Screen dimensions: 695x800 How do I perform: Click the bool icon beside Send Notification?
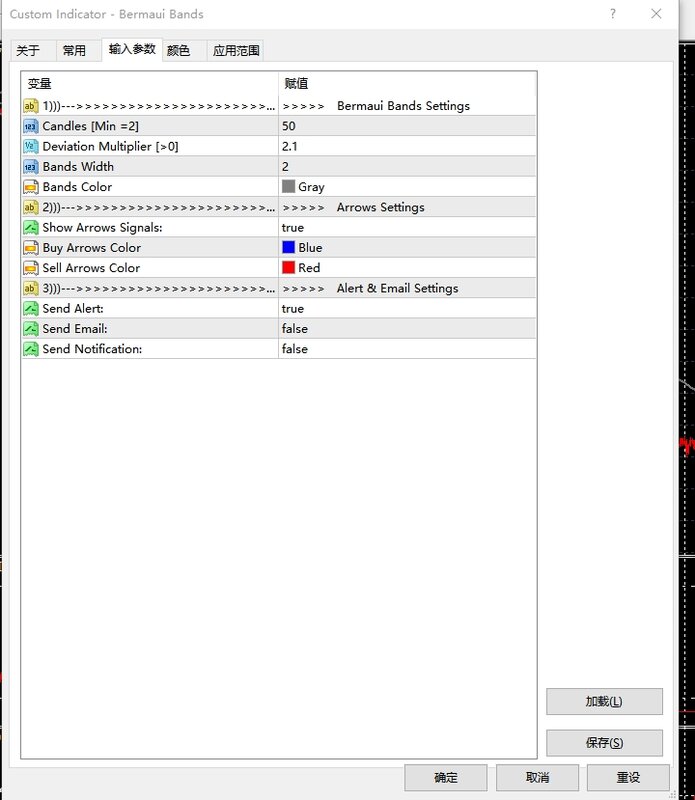(x=31, y=349)
